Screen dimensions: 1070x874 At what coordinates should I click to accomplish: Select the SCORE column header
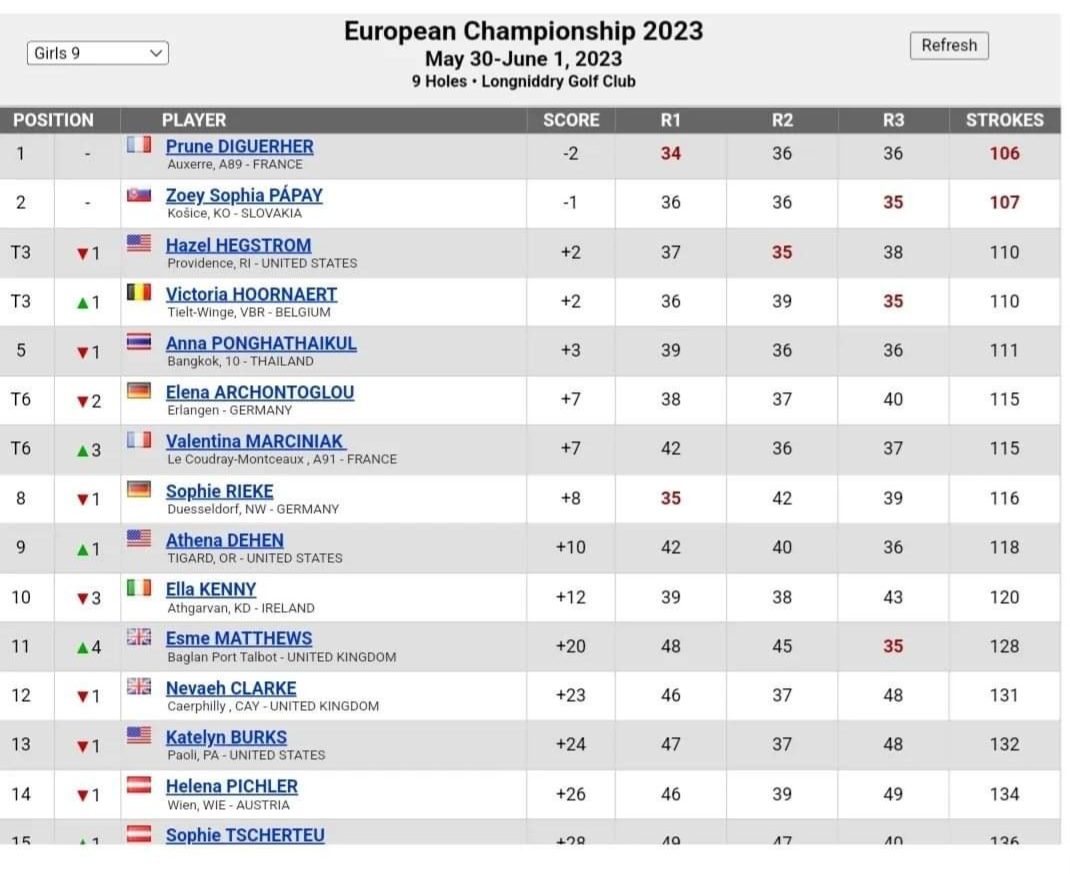[x=570, y=120]
